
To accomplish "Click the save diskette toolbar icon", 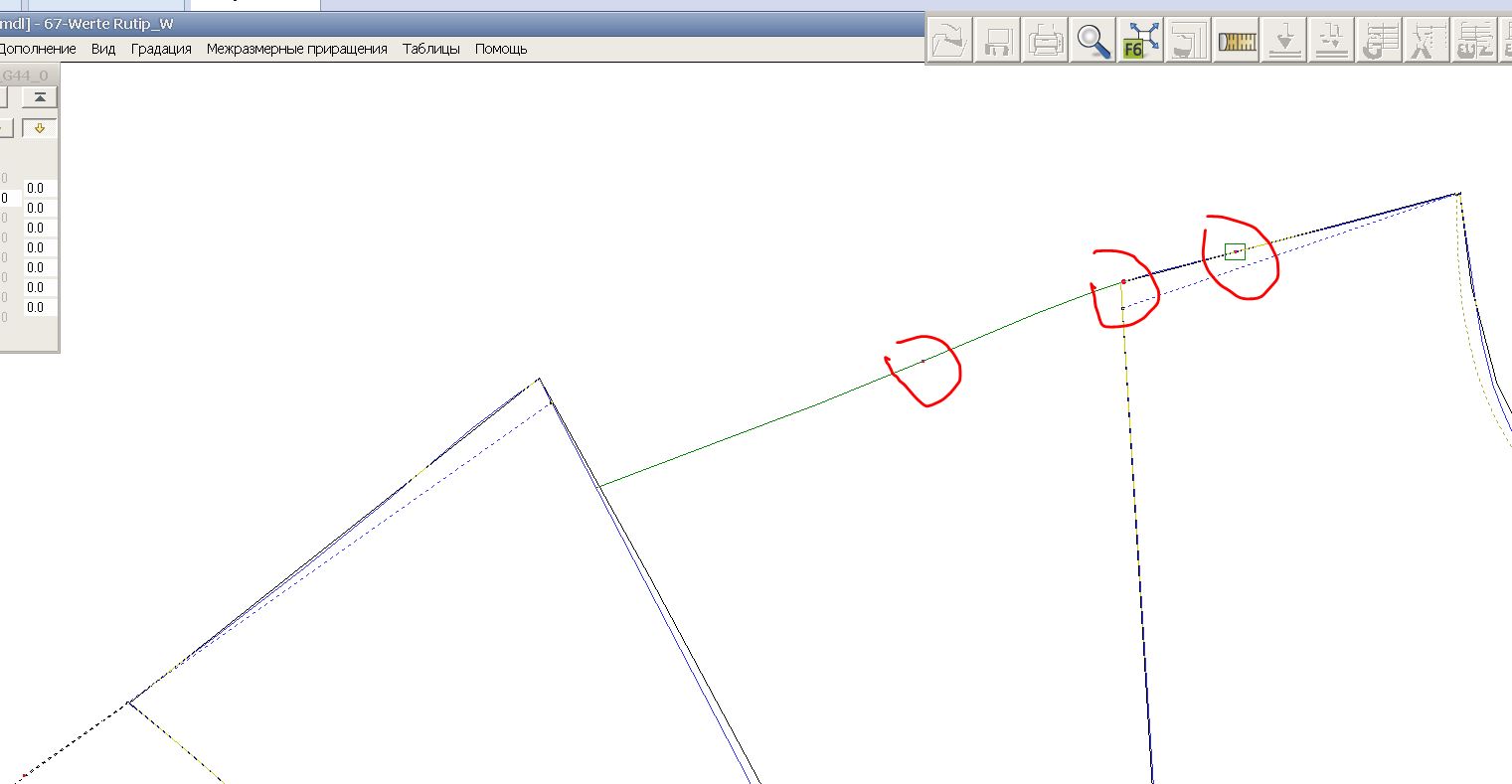I will (997, 42).
